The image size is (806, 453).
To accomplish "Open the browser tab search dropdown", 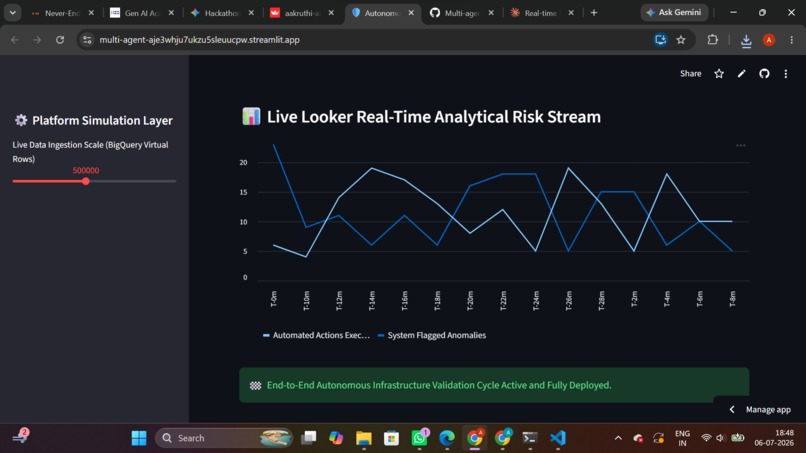I will pyautogui.click(x=12, y=12).
